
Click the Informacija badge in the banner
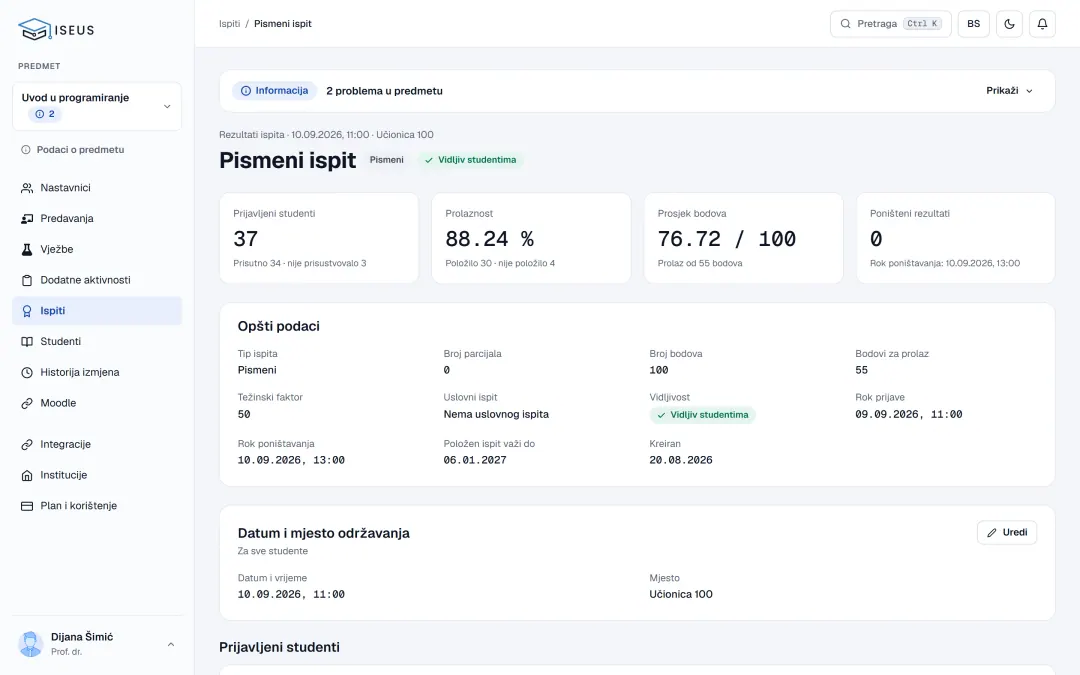click(x=274, y=91)
